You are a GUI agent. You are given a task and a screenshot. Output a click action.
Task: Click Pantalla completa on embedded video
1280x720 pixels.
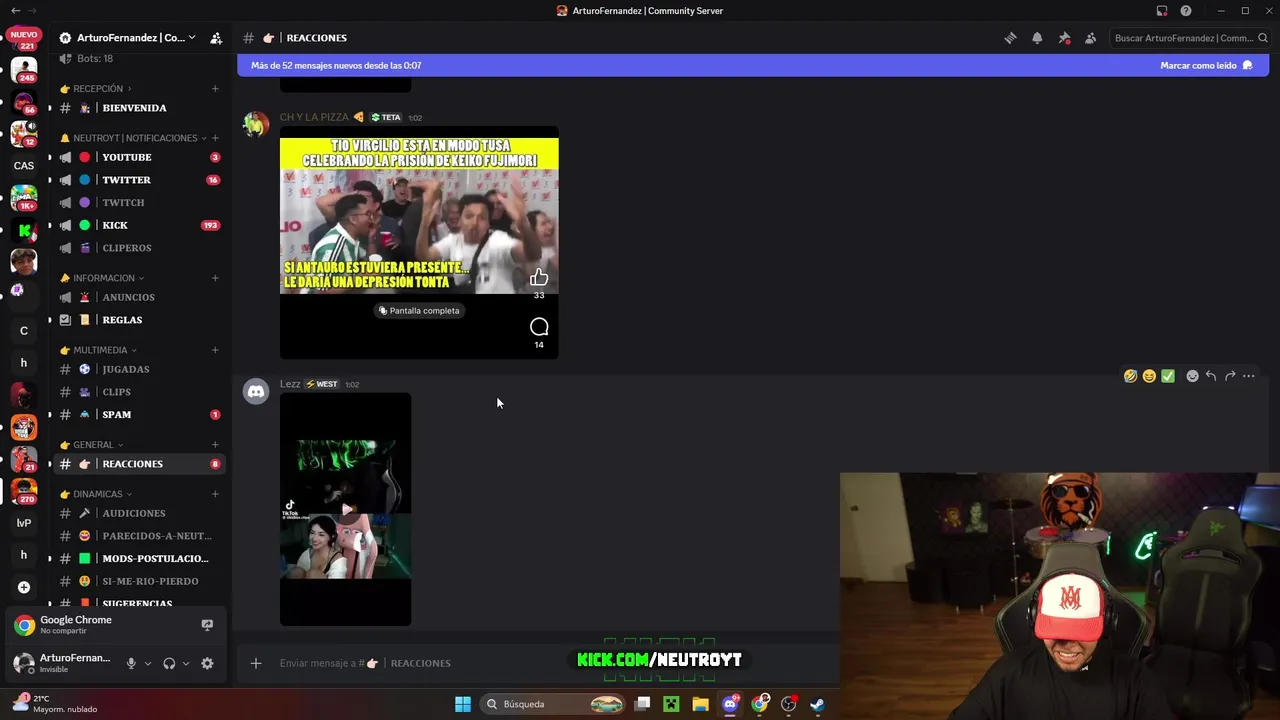pos(419,311)
